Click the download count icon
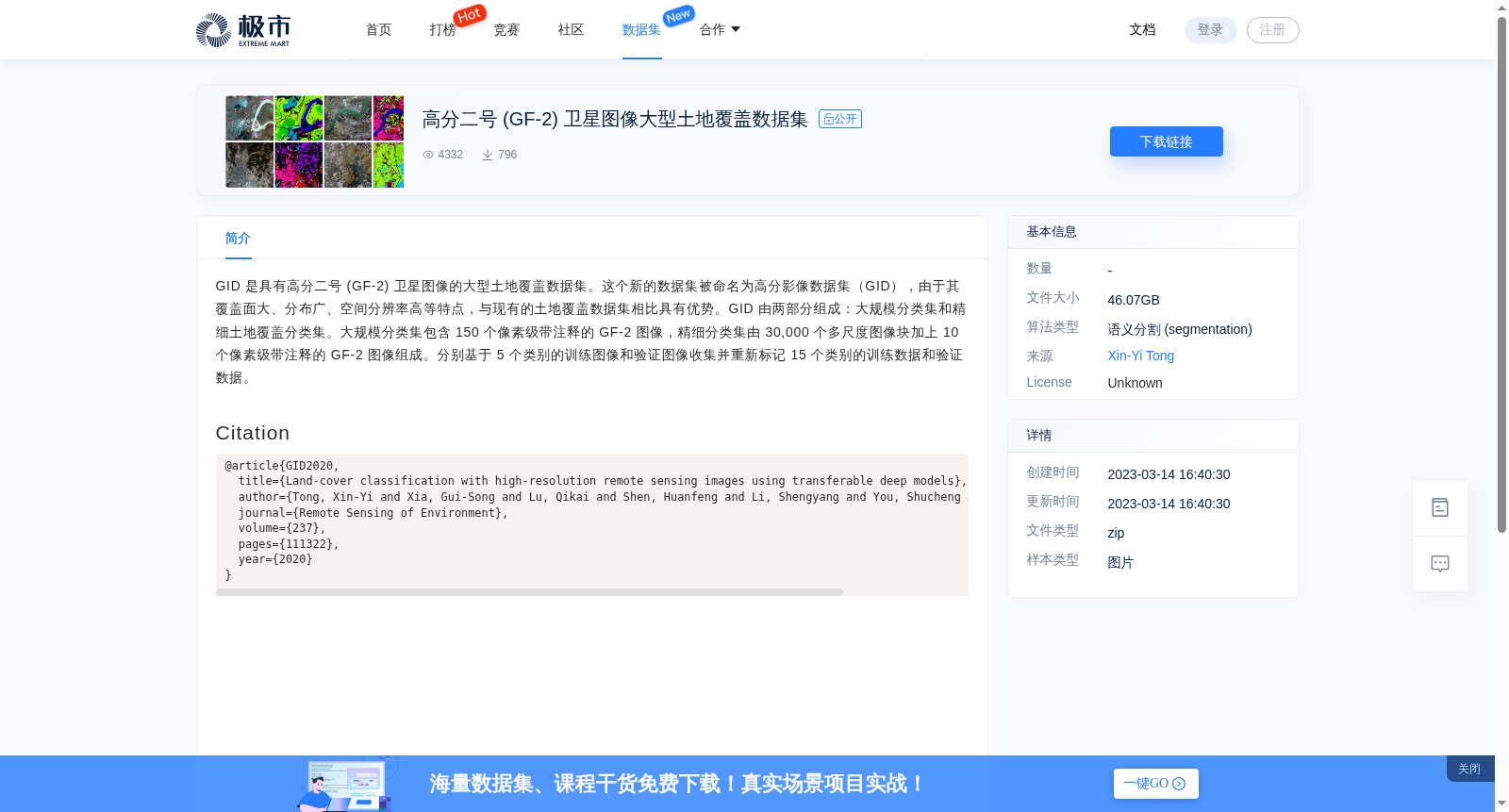 click(488, 155)
